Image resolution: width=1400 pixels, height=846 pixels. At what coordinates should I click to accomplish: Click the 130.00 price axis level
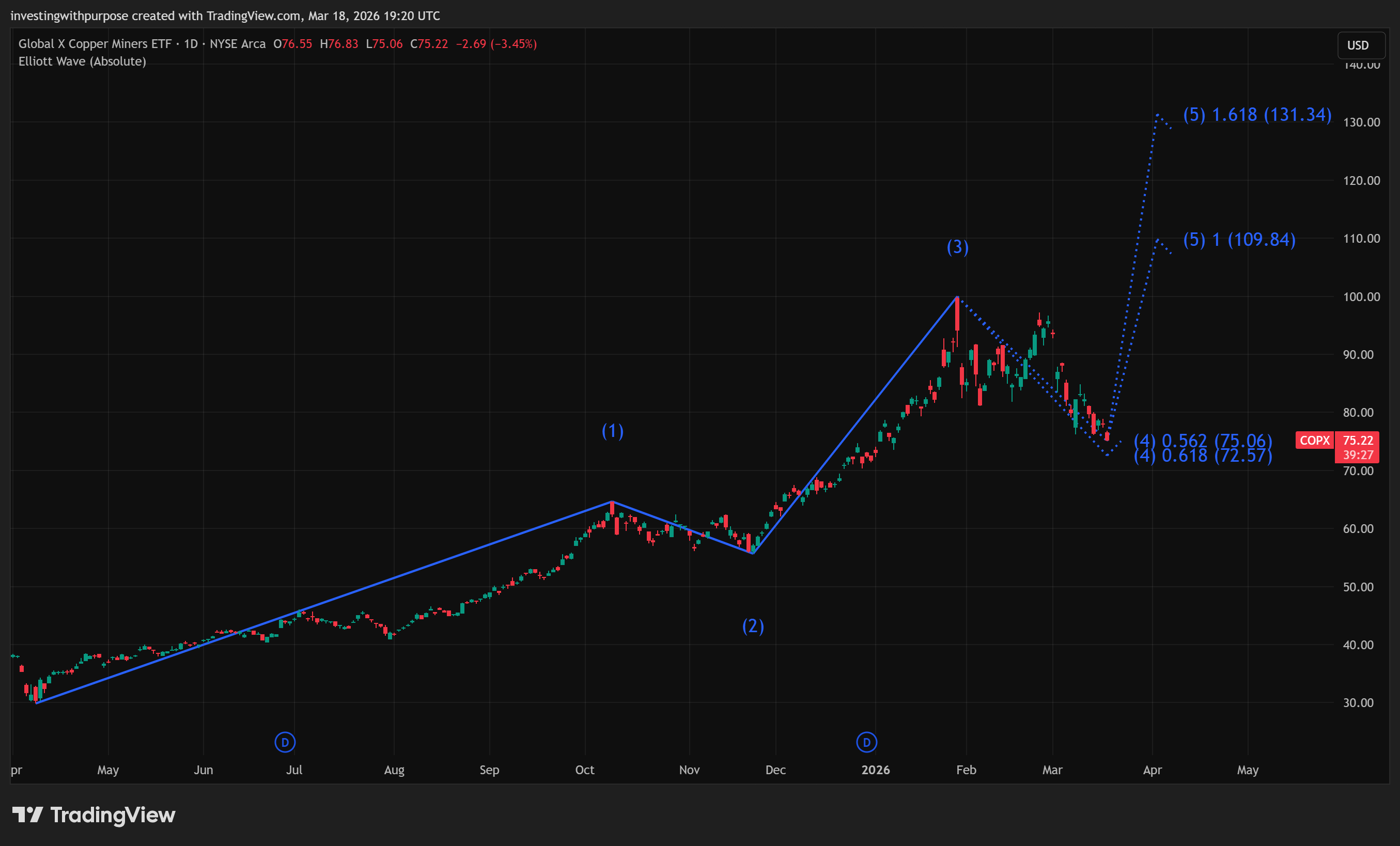coord(1361,122)
